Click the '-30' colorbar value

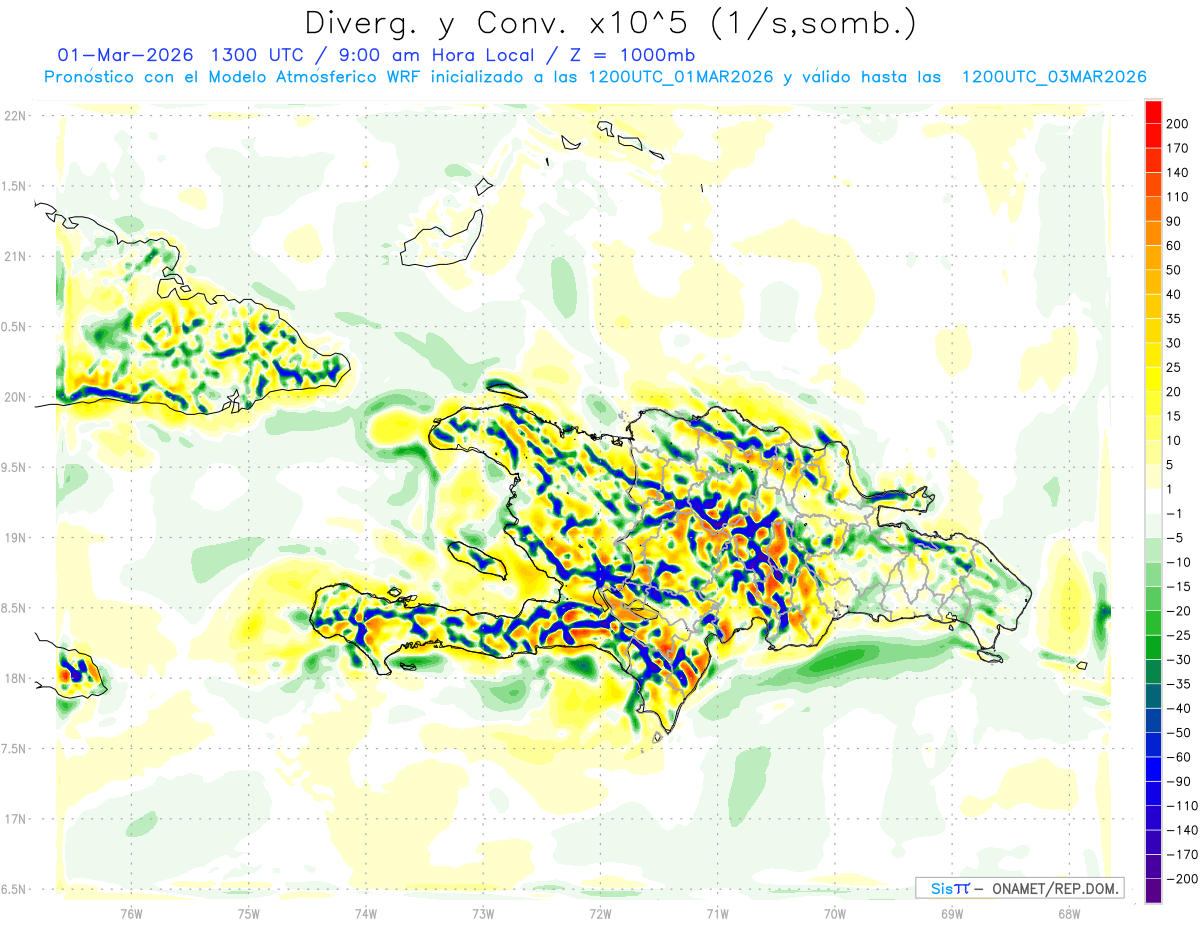(x=1181, y=659)
